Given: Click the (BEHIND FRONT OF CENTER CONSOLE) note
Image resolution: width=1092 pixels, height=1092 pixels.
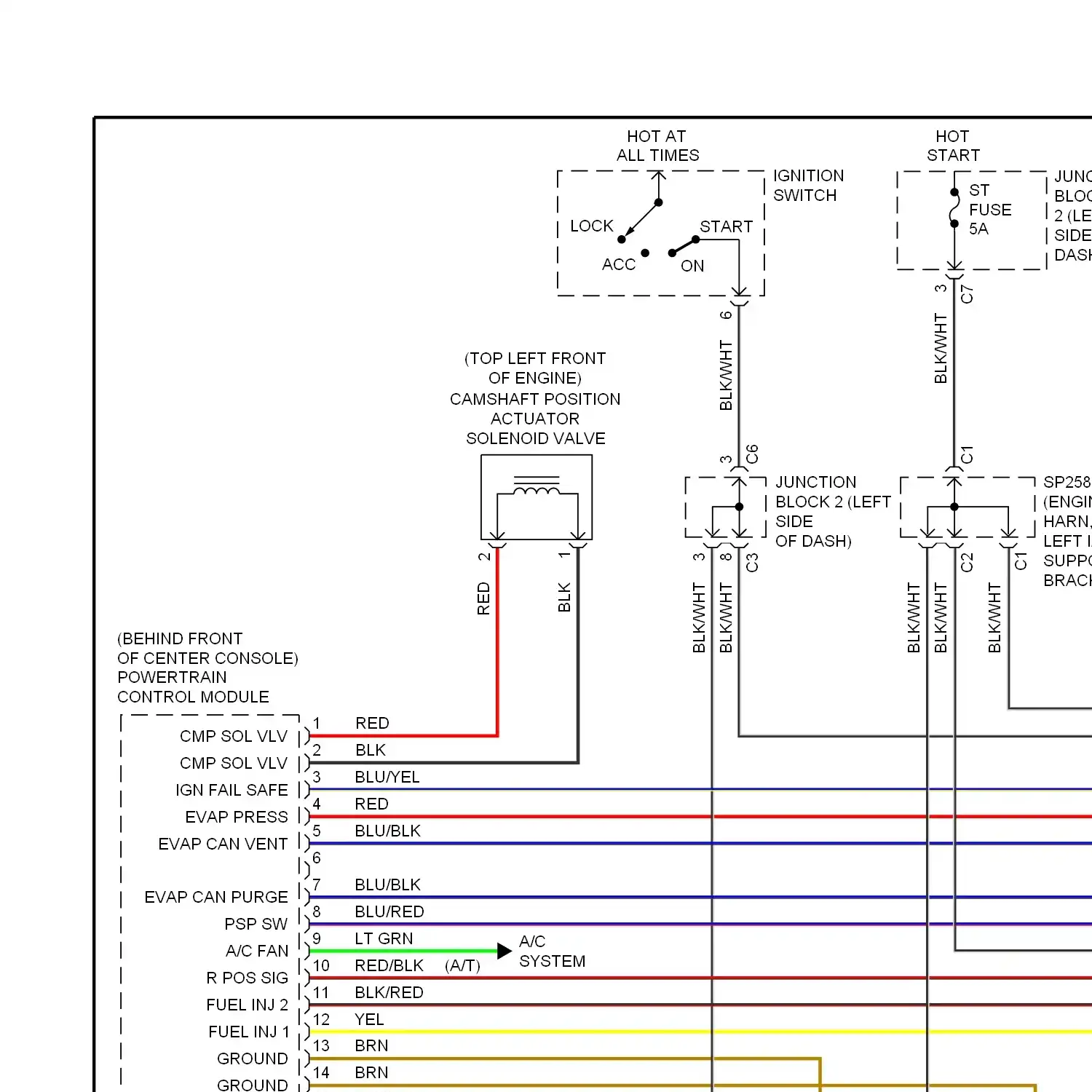Looking at the screenshot, I should coord(207,649).
